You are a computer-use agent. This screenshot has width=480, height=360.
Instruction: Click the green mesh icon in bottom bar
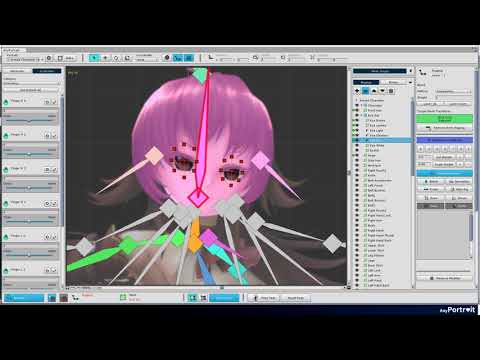pos(123,297)
